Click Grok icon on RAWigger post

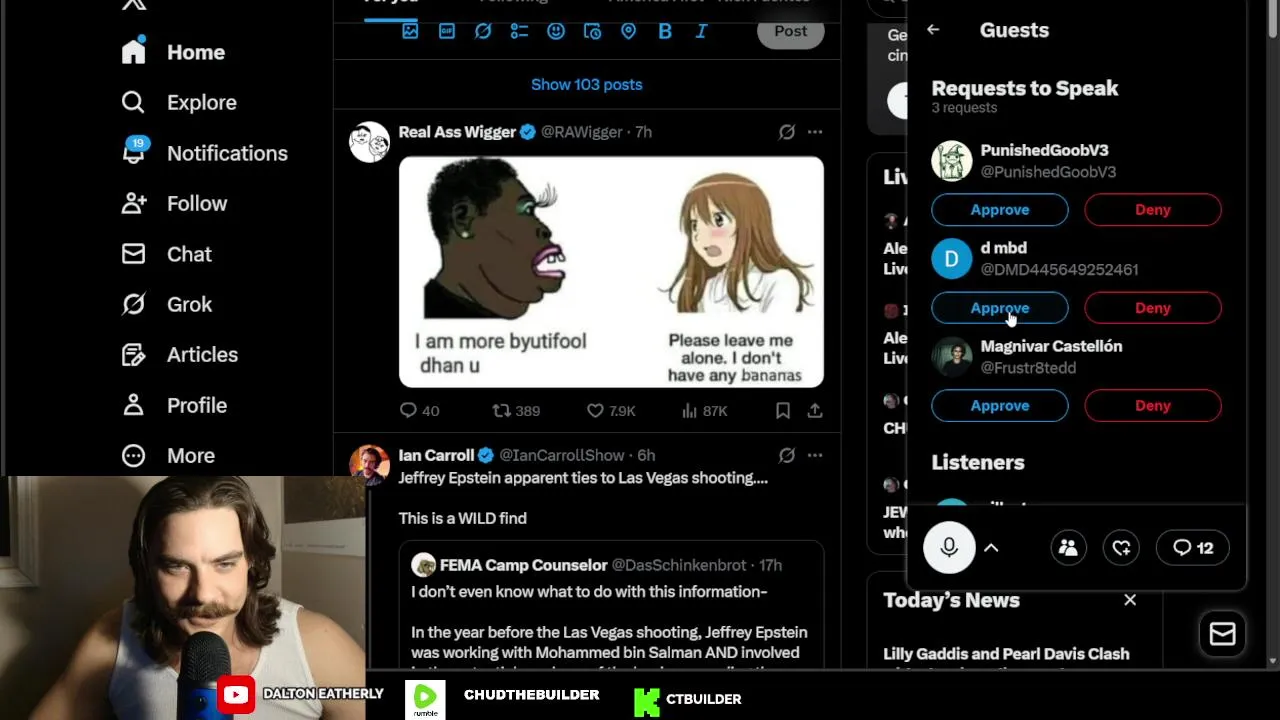coord(787,132)
